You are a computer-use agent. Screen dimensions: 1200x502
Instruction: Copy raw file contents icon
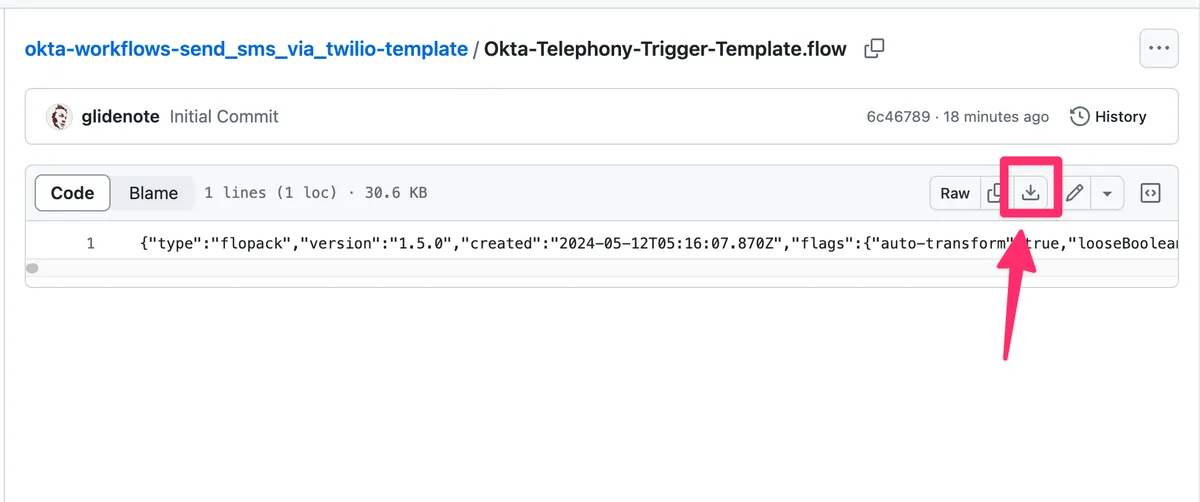coord(995,193)
